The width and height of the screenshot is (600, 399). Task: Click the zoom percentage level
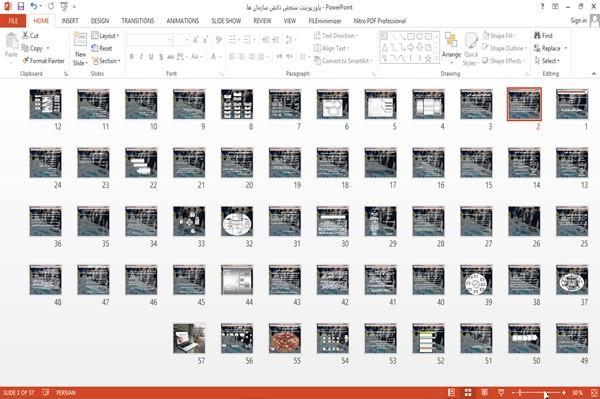pyautogui.click(x=577, y=392)
